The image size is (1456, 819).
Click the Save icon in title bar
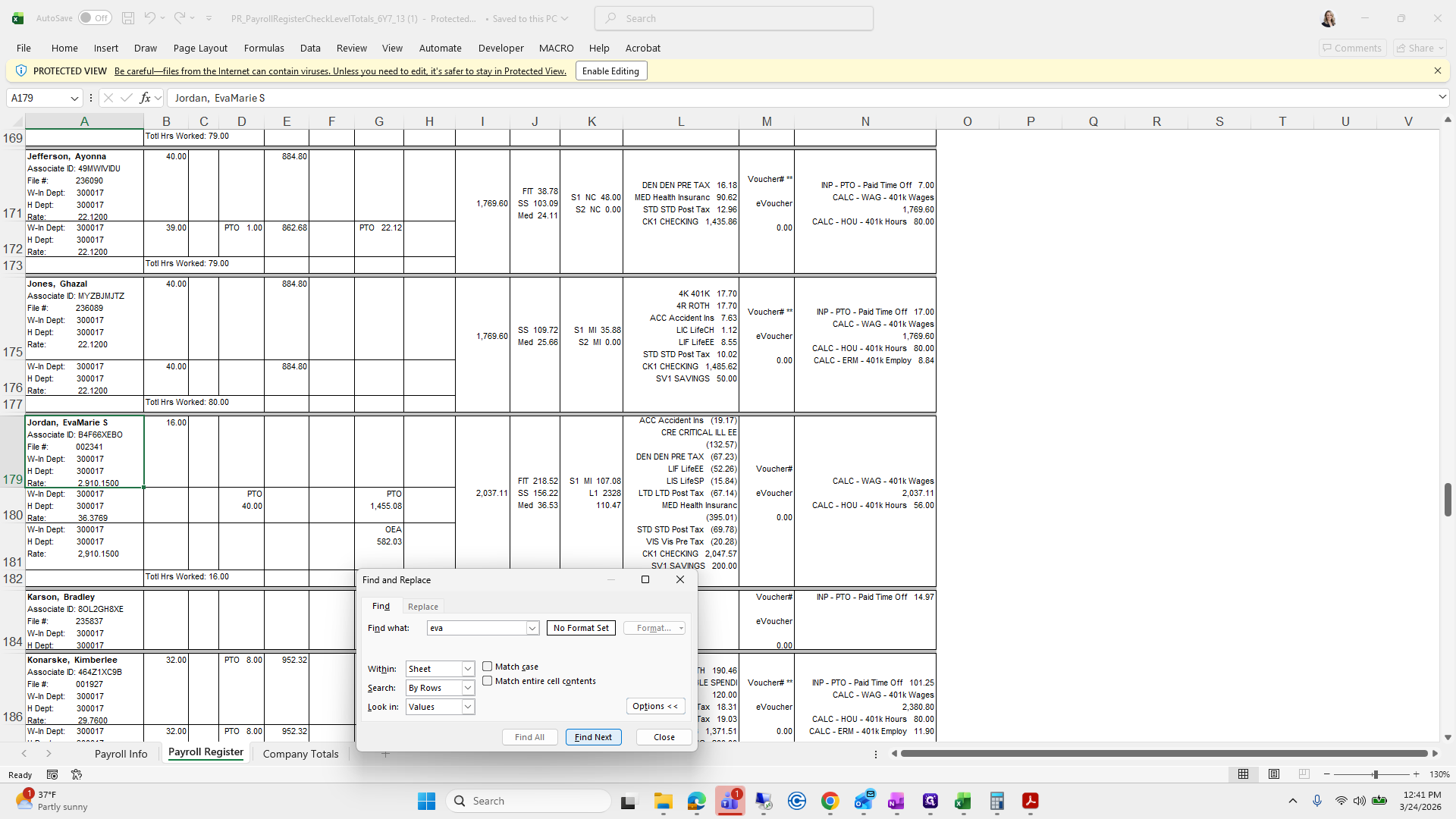pos(128,18)
